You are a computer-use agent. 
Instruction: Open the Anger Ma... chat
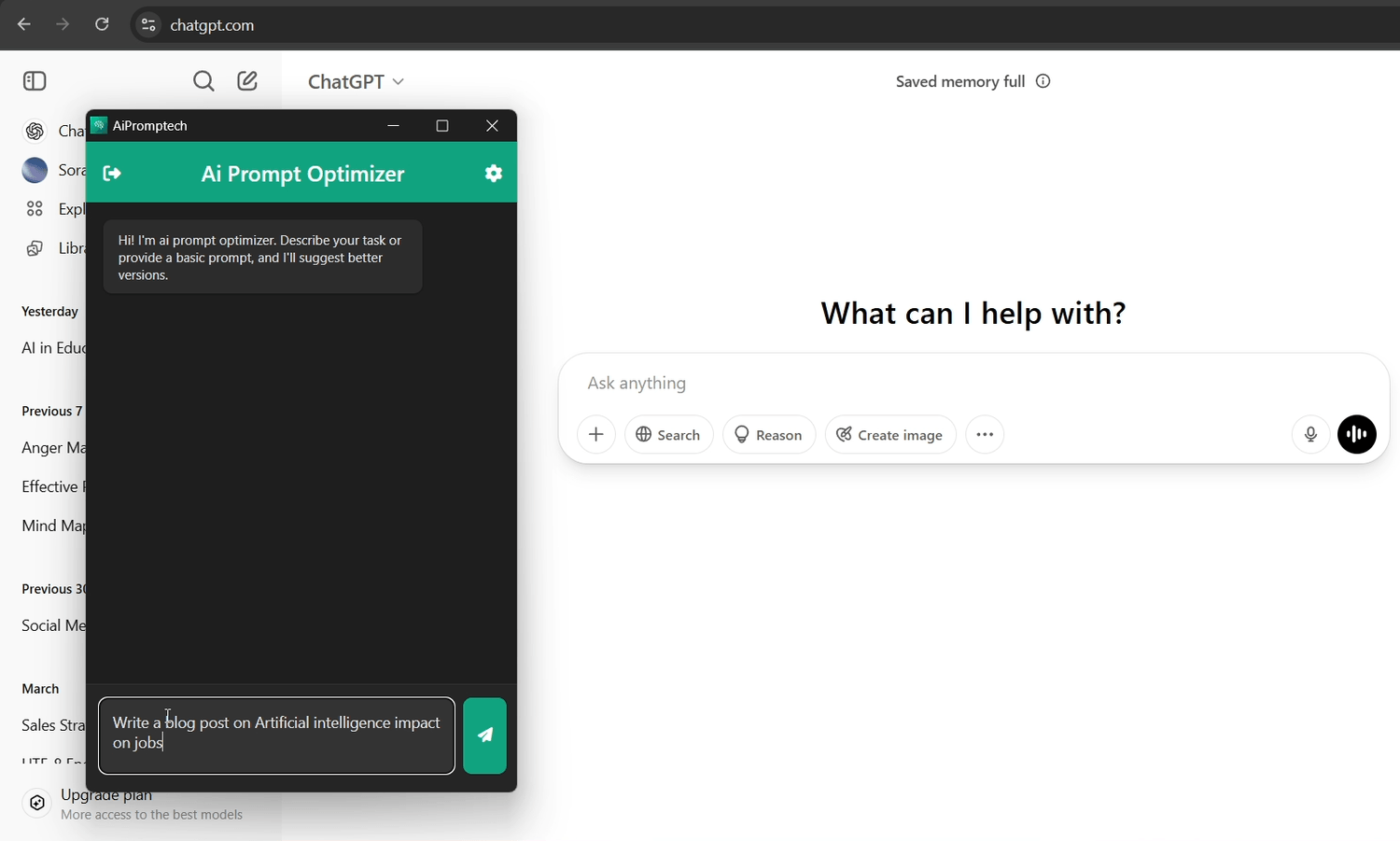coord(53,448)
